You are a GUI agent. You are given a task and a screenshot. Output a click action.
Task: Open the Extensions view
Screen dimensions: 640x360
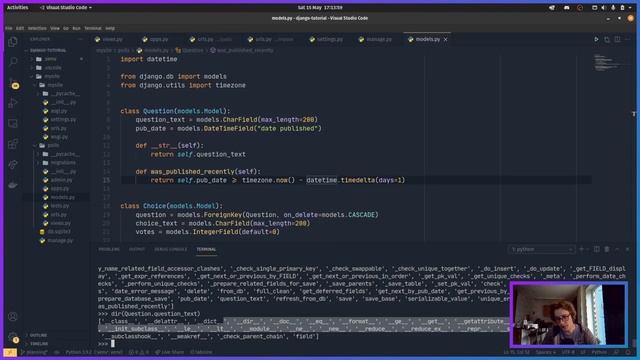pyautogui.click(x=13, y=144)
